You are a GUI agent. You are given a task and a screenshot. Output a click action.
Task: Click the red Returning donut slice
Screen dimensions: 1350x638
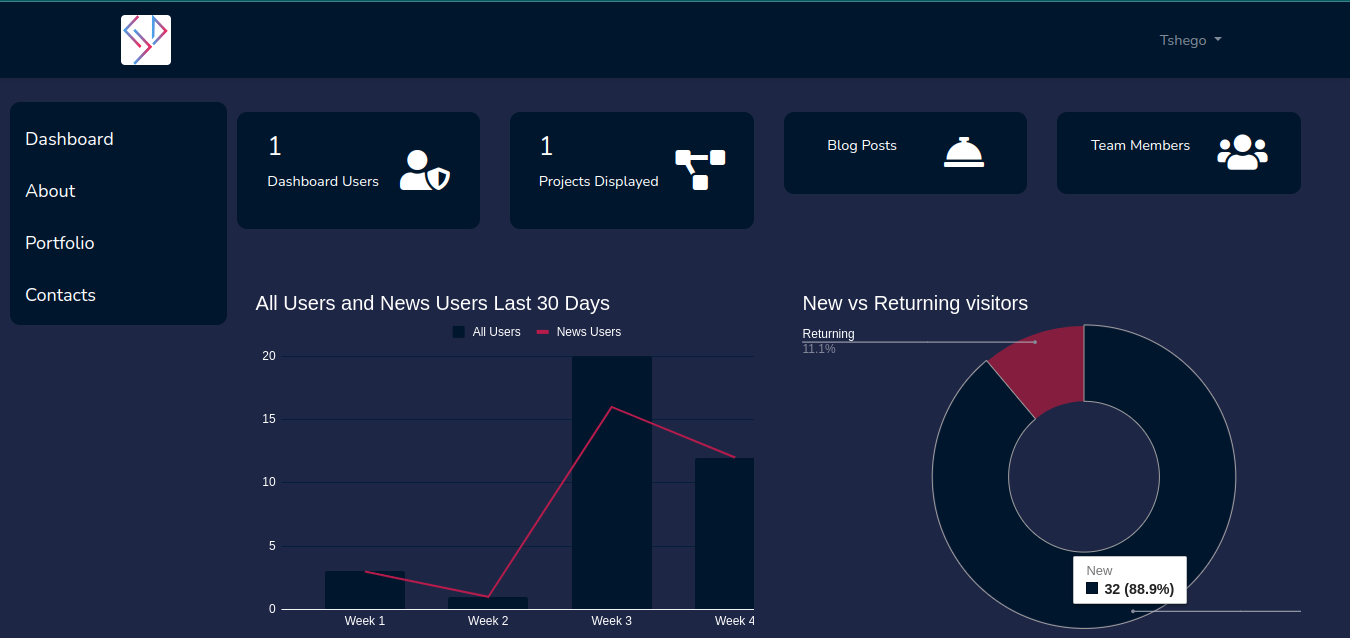tap(1045, 368)
